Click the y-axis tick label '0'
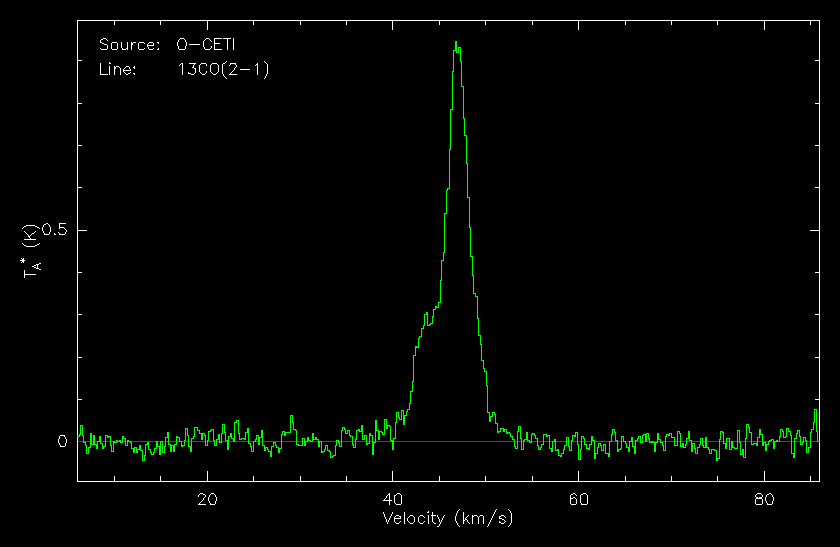The width and height of the screenshot is (840, 547). (x=63, y=441)
